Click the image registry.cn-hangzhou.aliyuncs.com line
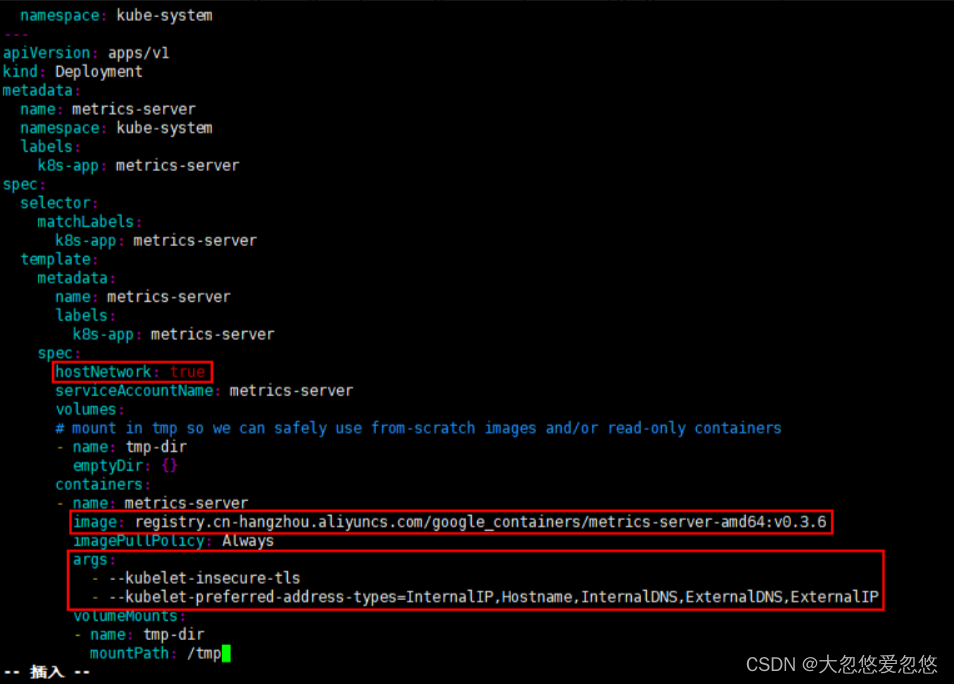Screen dimensions: 954x684 450,522
